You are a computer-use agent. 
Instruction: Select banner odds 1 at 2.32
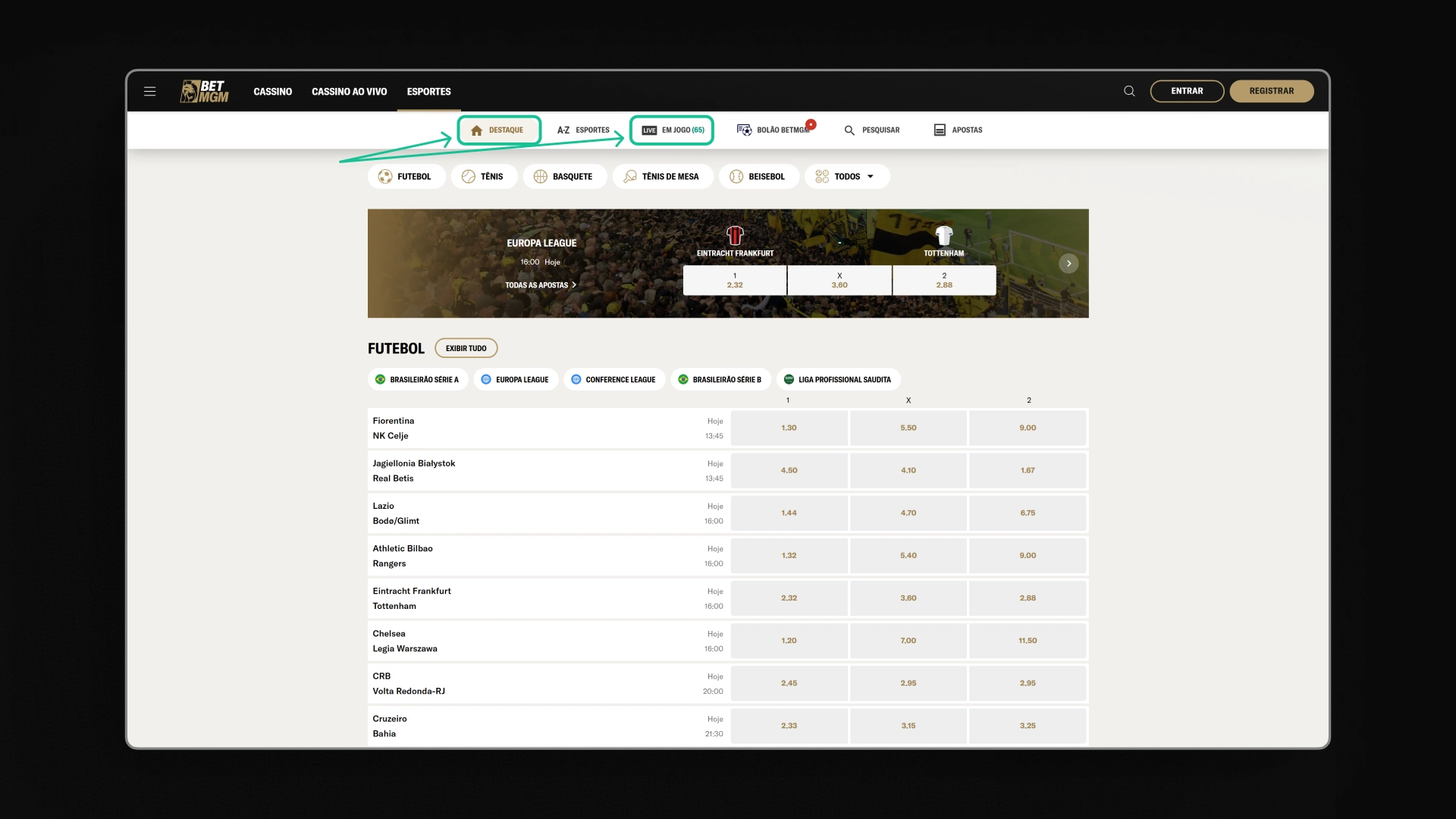click(x=735, y=281)
